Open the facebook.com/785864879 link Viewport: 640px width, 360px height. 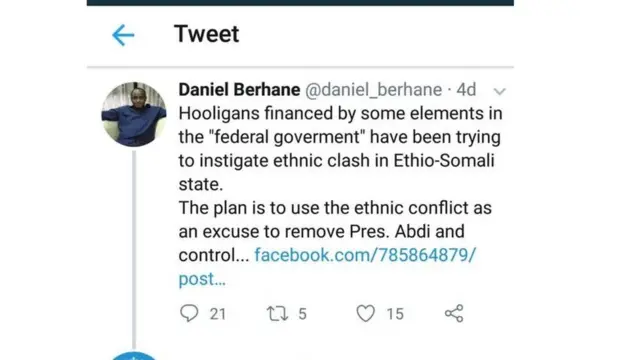click(x=365, y=255)
